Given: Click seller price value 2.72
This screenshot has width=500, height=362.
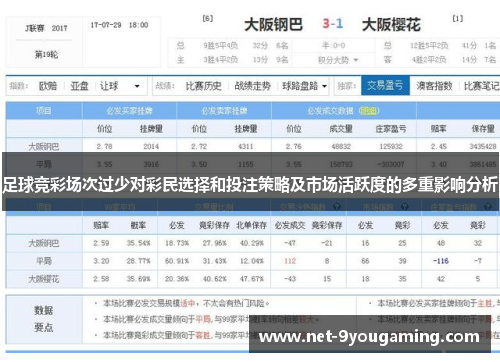Looking at the screenshot, I should pos(199,146).
